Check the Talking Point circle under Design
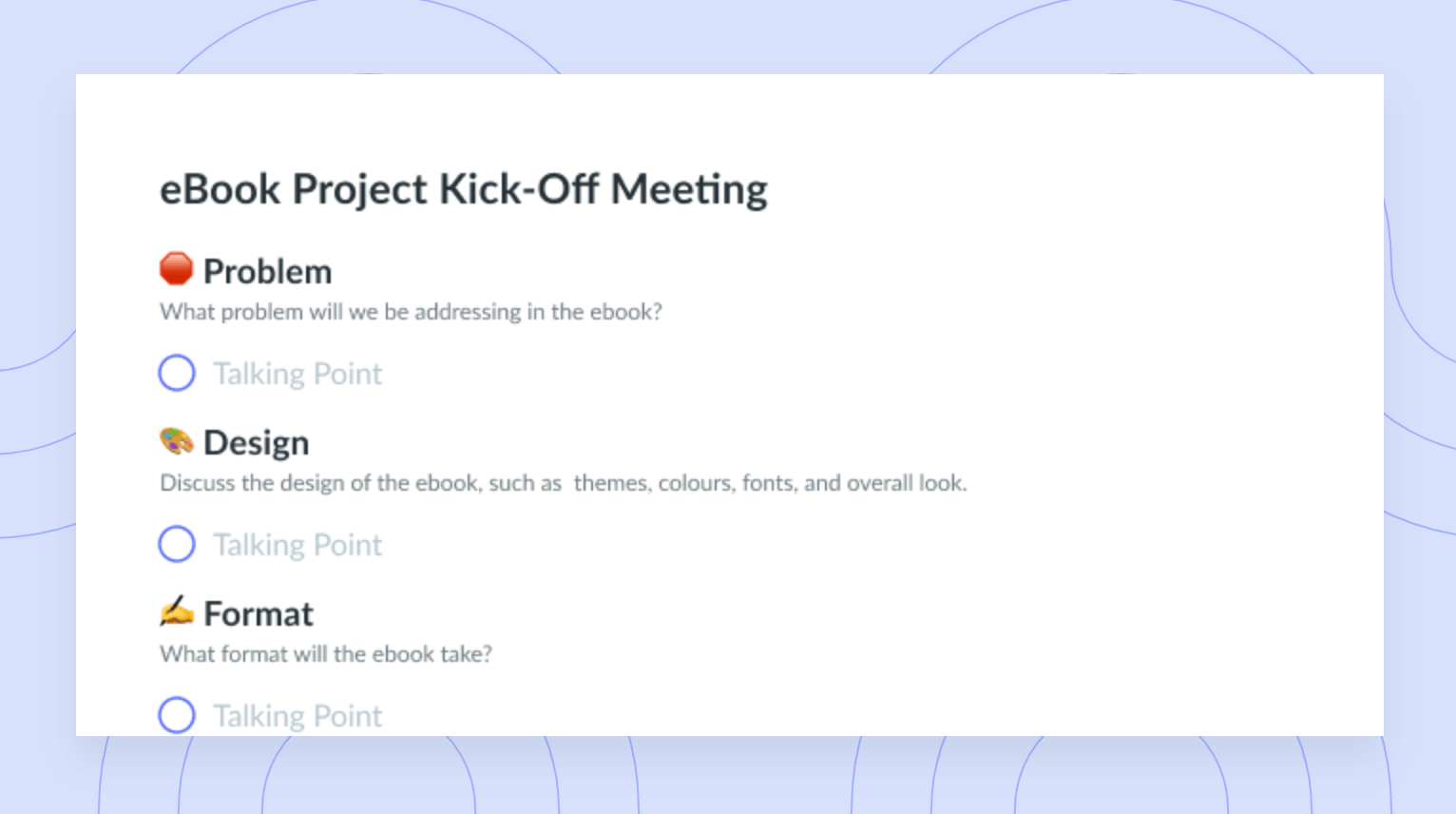The width and height of the screenshot is (1456, 814). tap(177, 544)
